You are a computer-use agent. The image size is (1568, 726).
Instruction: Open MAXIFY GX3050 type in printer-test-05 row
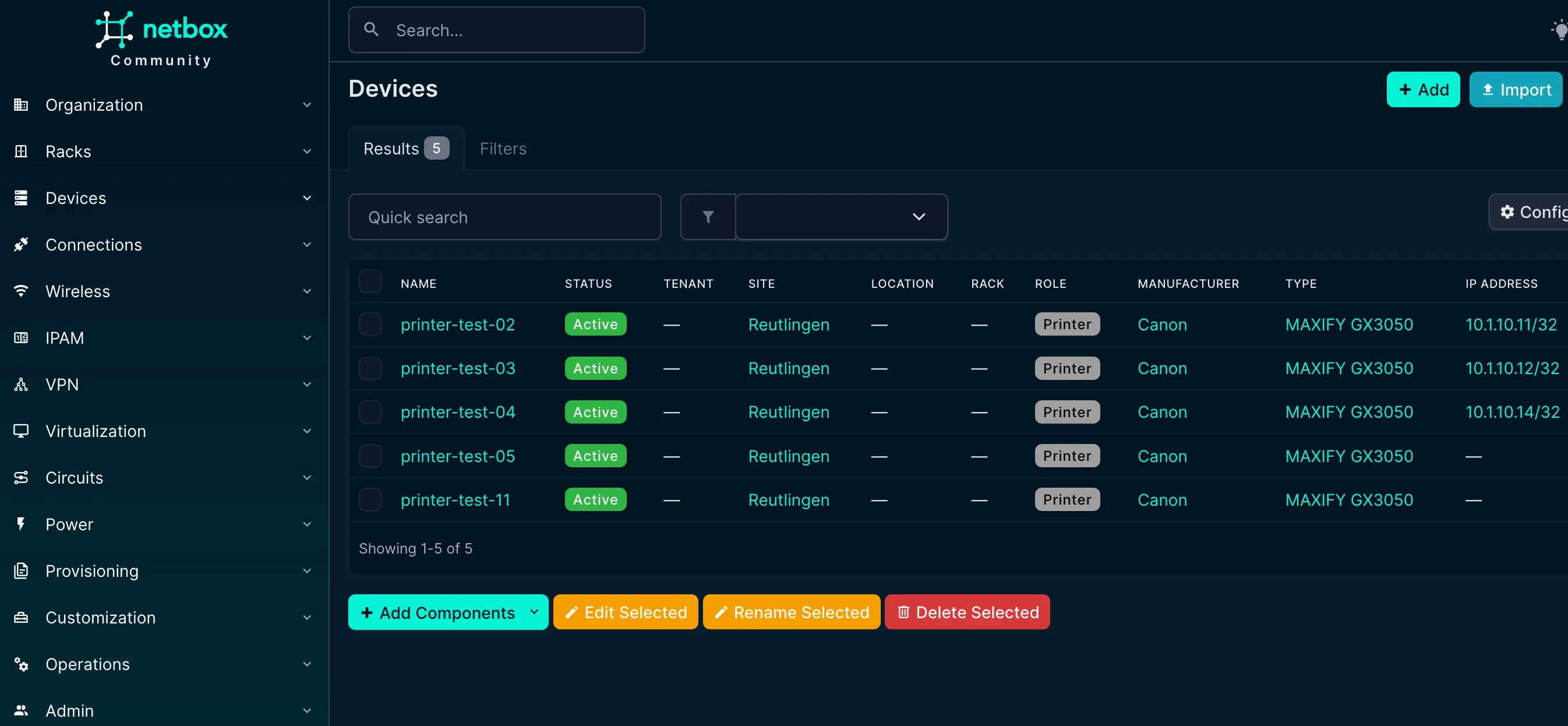(1349, 456)
